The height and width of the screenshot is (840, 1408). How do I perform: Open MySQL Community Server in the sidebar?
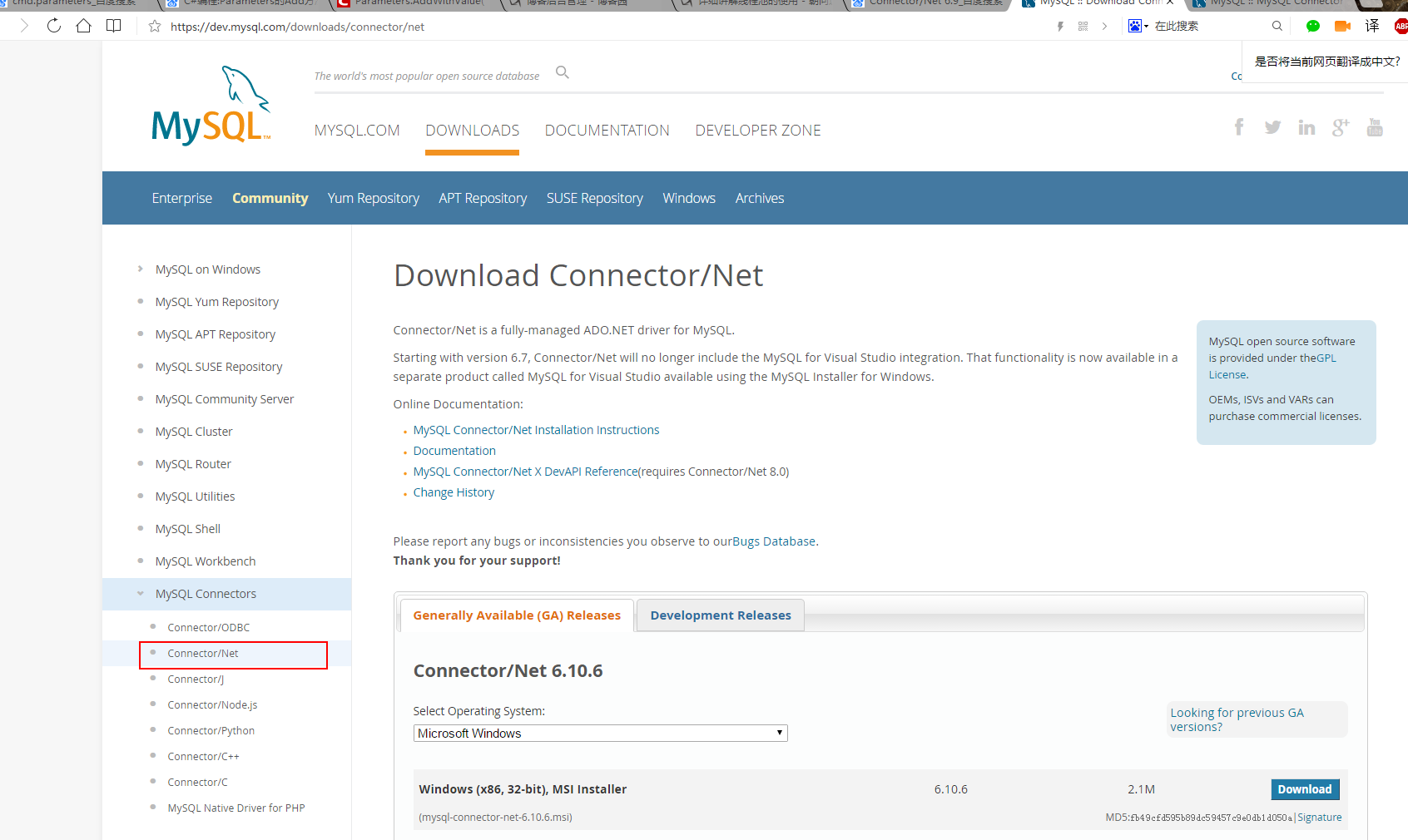click(x=225, y=399)
